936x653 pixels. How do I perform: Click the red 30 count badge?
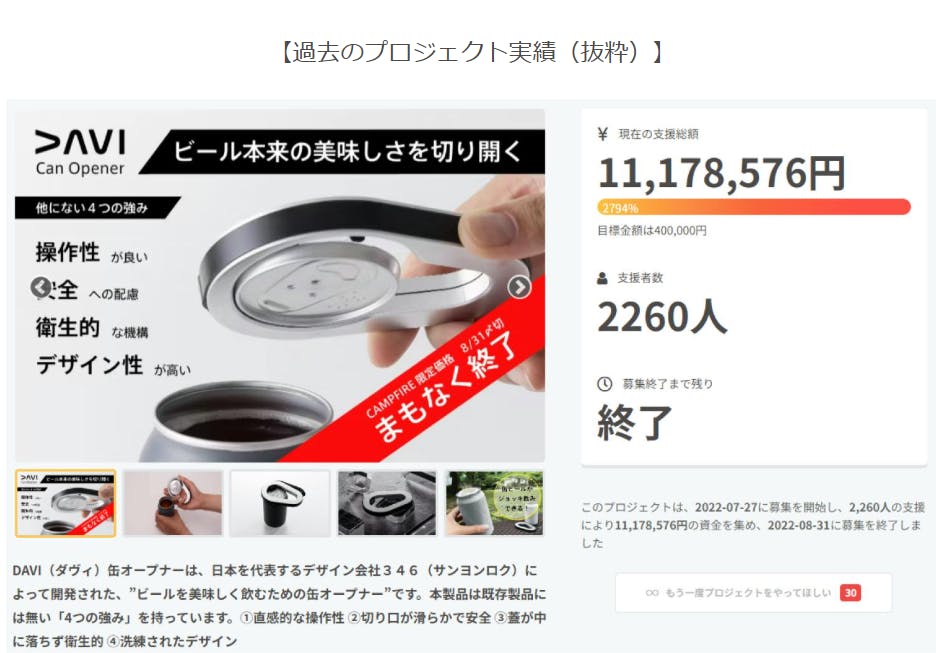[850, 593]
